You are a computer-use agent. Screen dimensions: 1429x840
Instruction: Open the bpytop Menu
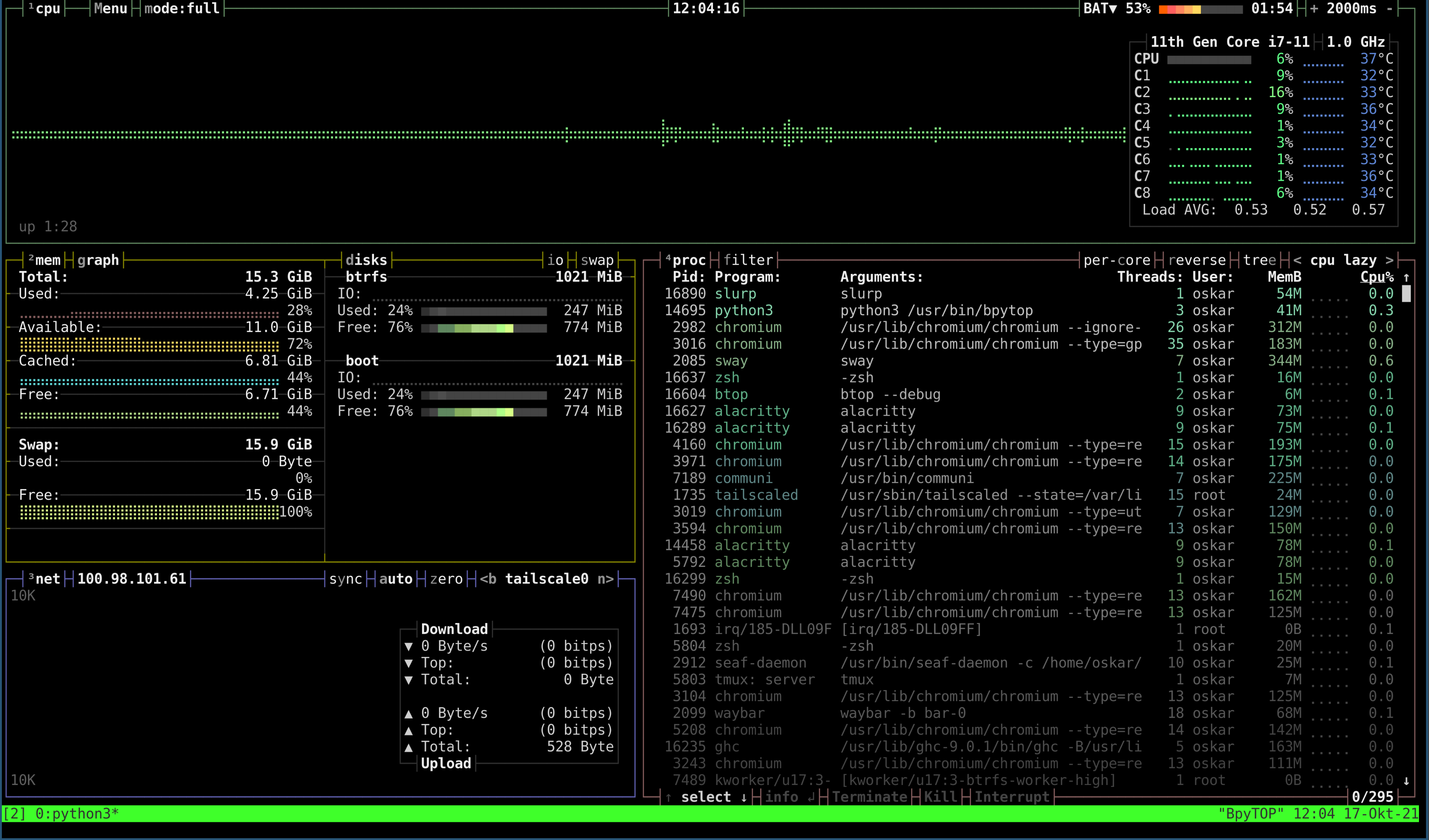(x=111, y=9)
